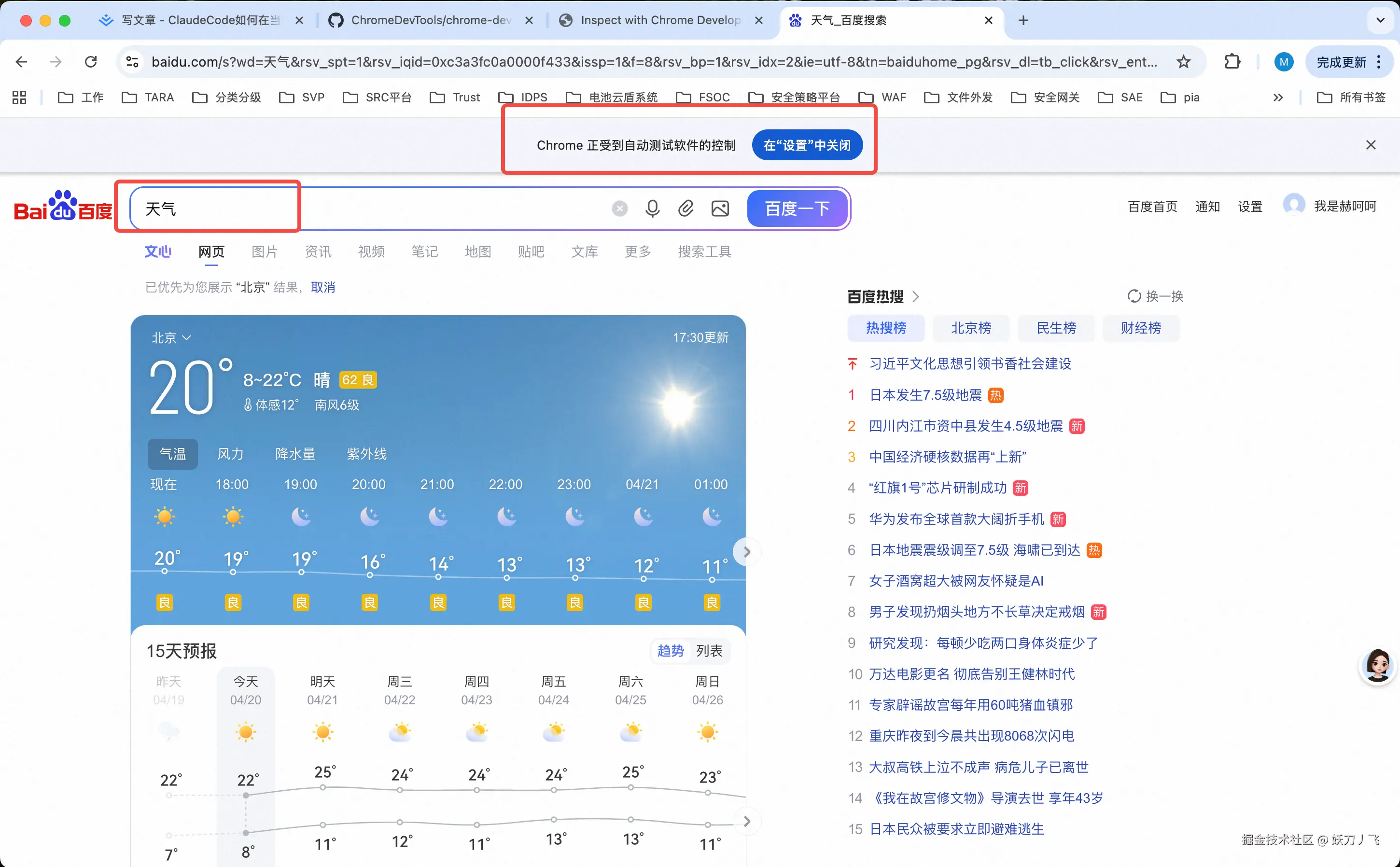Clear search text with the X icon
1400x867 pixels.
[619, 208]
